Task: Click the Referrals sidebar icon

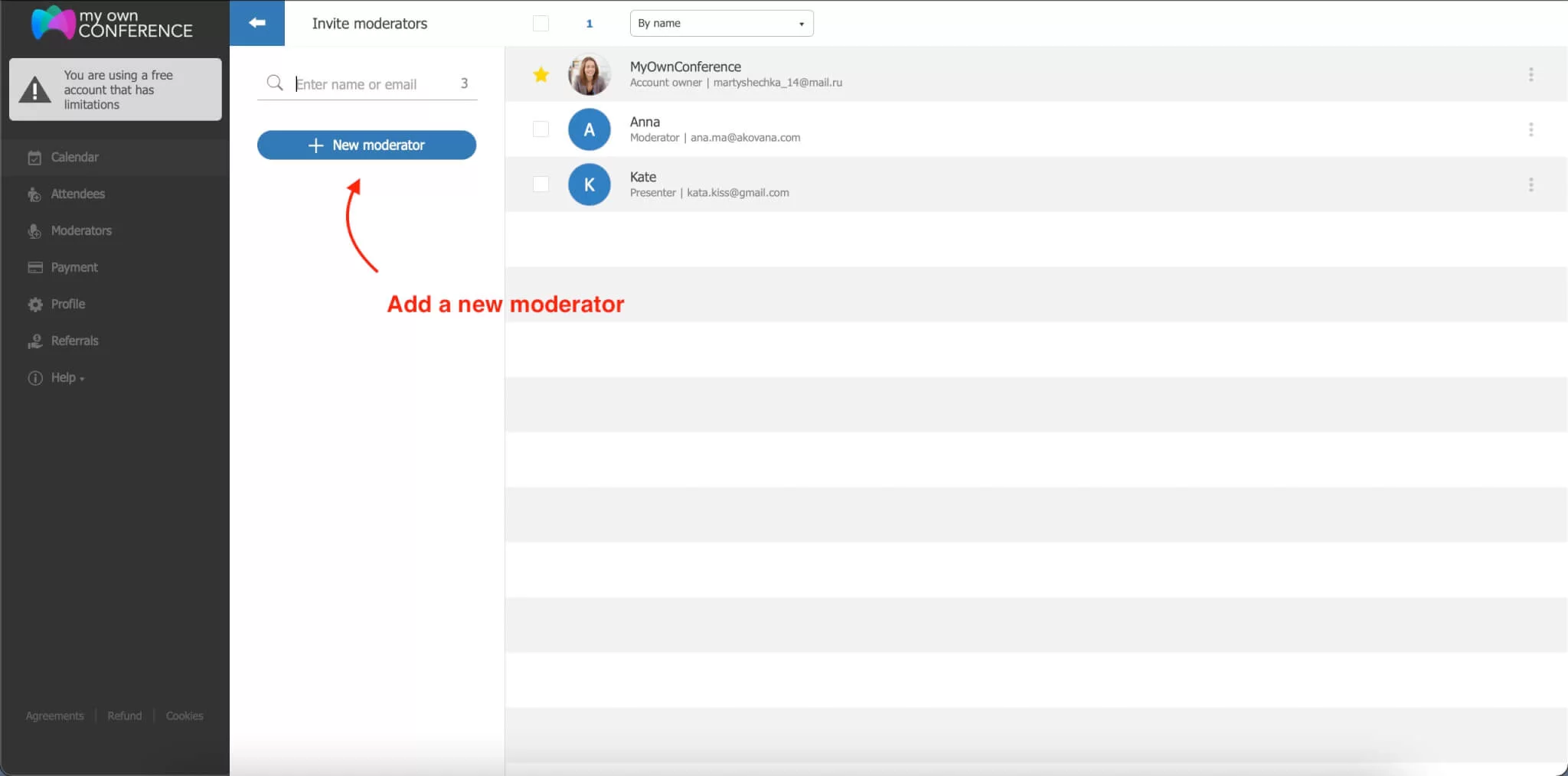Action: click(35, 341)
